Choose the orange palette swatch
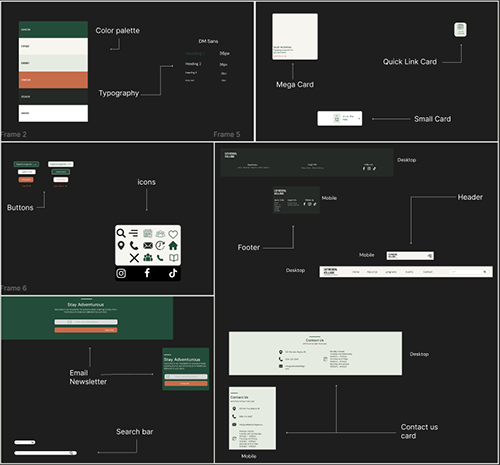 pos(53,80)
